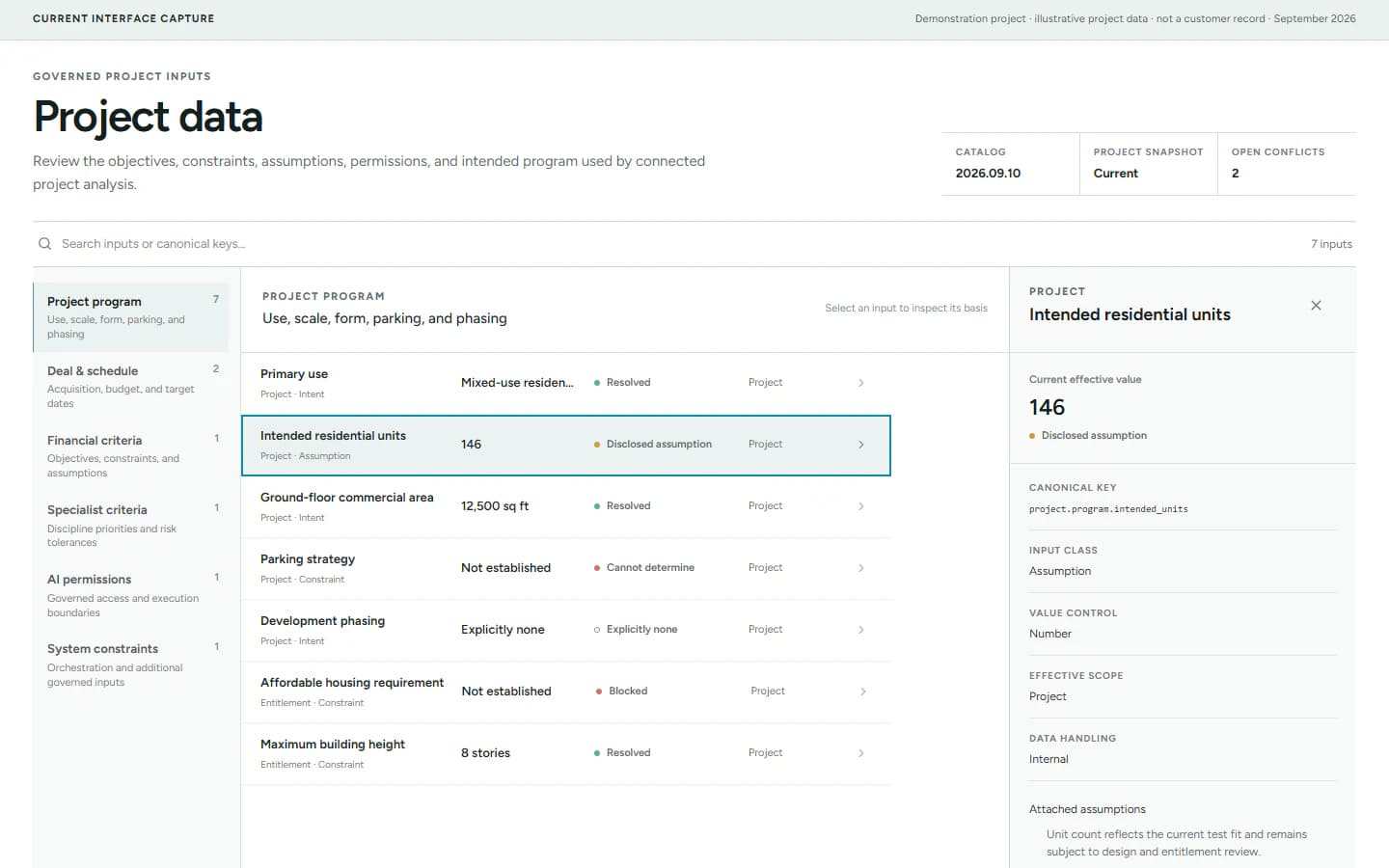1389x868 pixels.
Task: Go to the Specialist criteria category
Action: click(131, 526)
